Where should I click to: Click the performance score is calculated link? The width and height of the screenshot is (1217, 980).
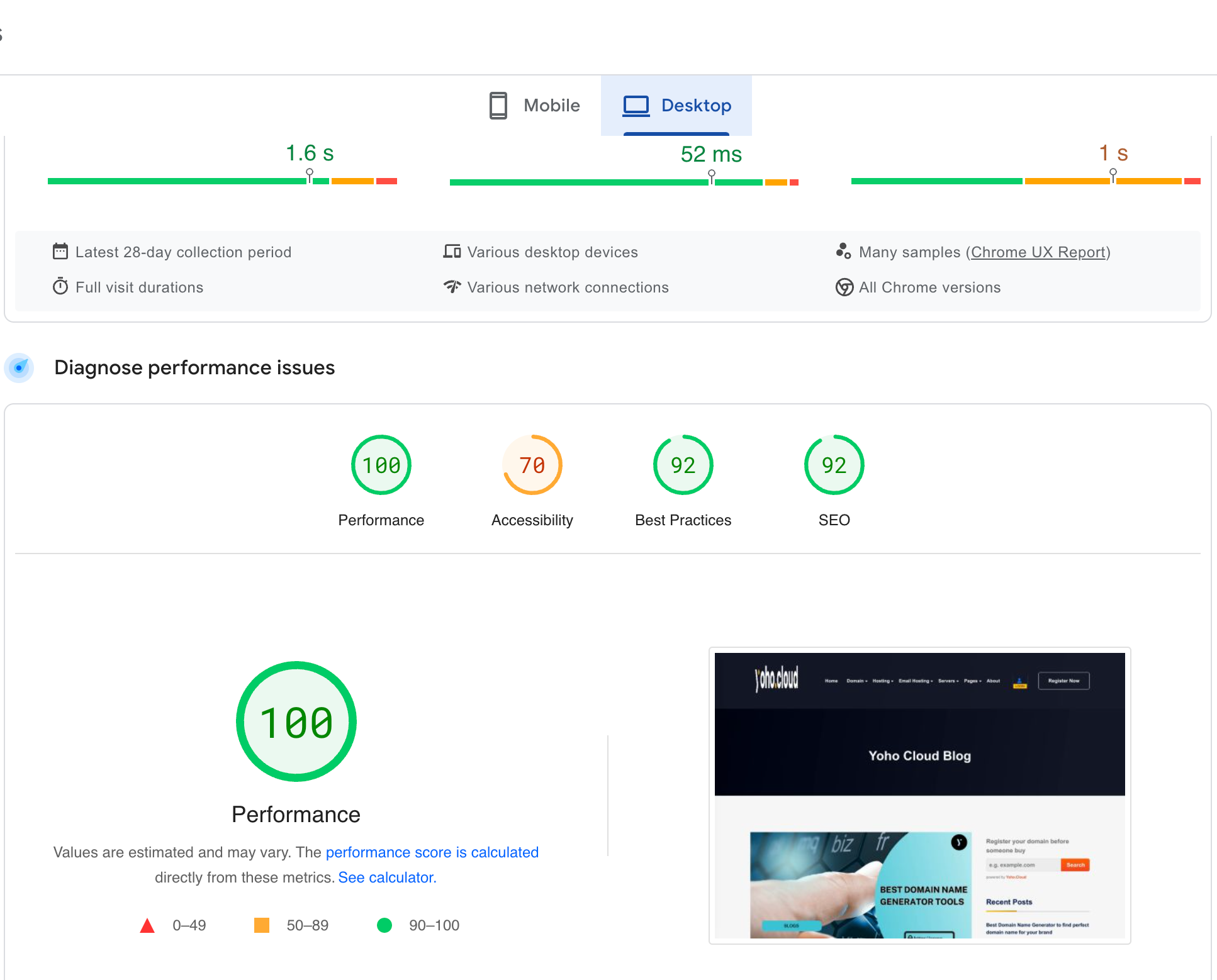[432, 852]
